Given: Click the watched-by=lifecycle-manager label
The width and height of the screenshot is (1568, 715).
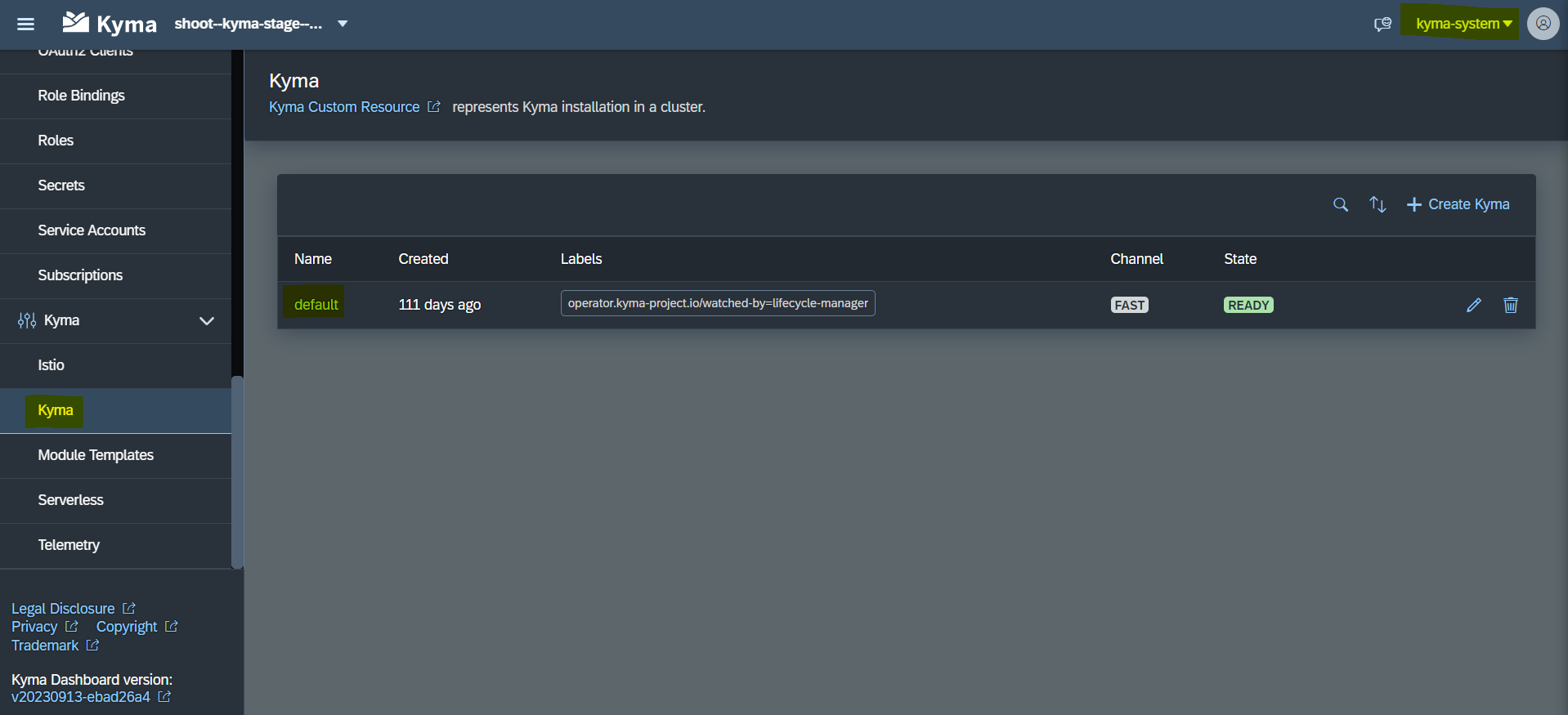Looking at the screenshot, I should 718,303.
